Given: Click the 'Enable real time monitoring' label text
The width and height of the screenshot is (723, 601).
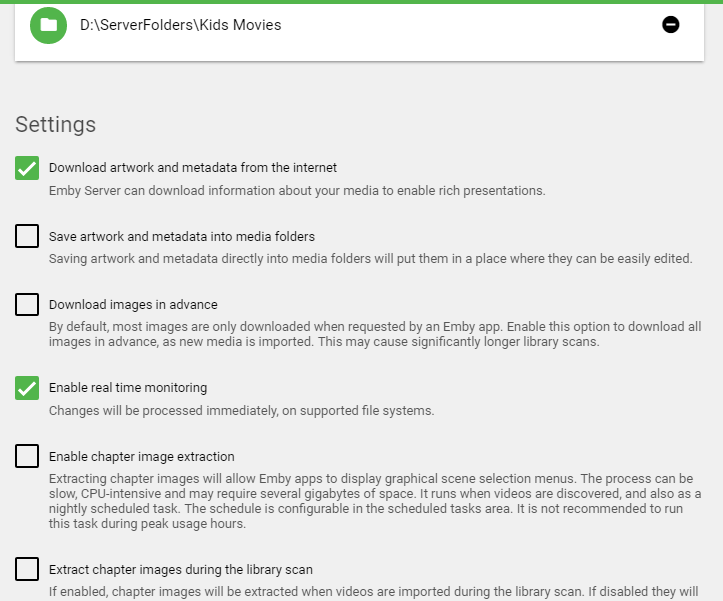Looking at the screenshot, I should tap(128, 388).
